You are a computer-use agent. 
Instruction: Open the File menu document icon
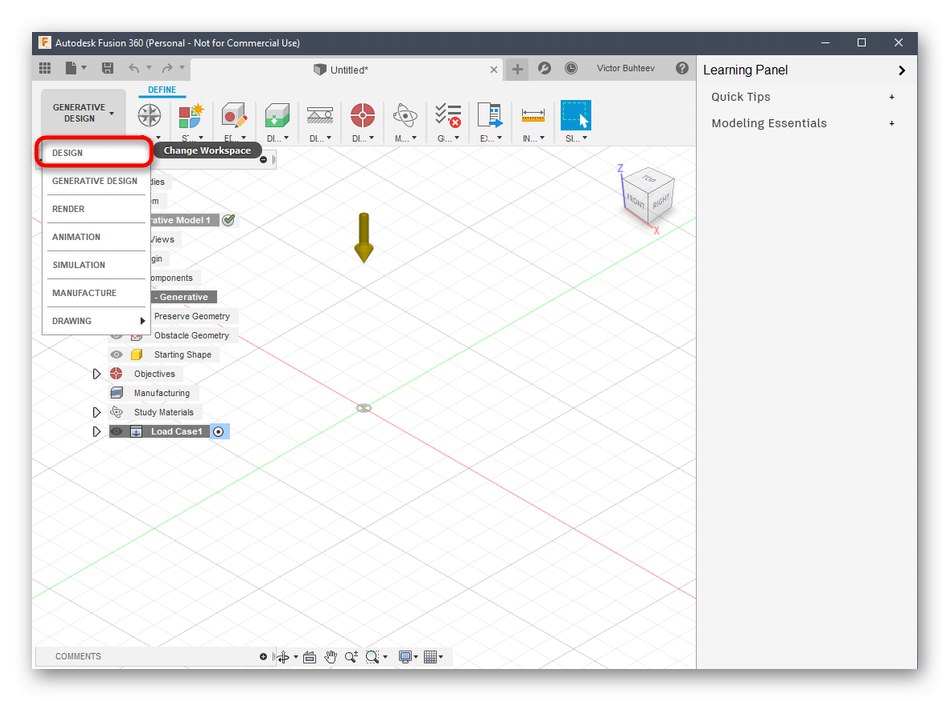(71, 68)
